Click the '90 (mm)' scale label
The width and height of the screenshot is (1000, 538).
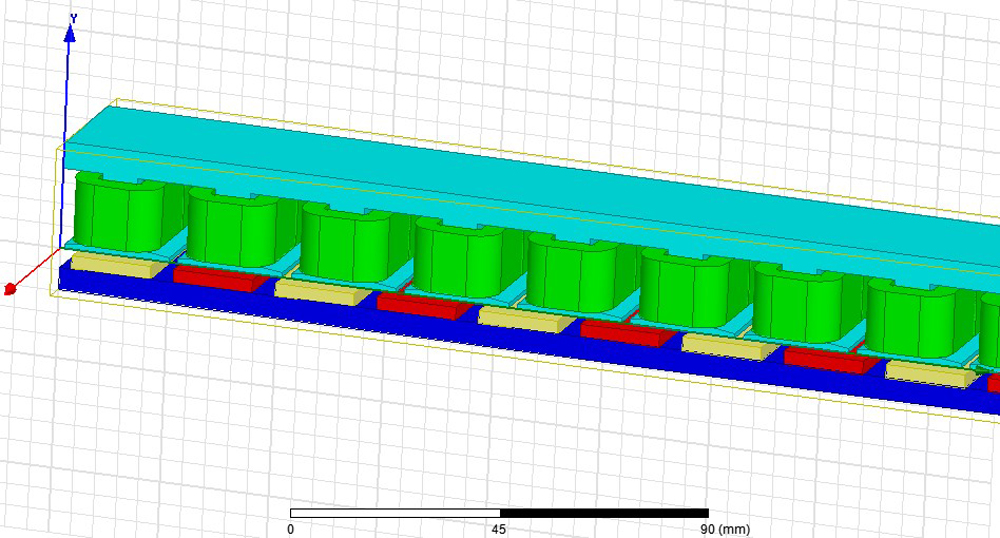(x=725, y=529)
